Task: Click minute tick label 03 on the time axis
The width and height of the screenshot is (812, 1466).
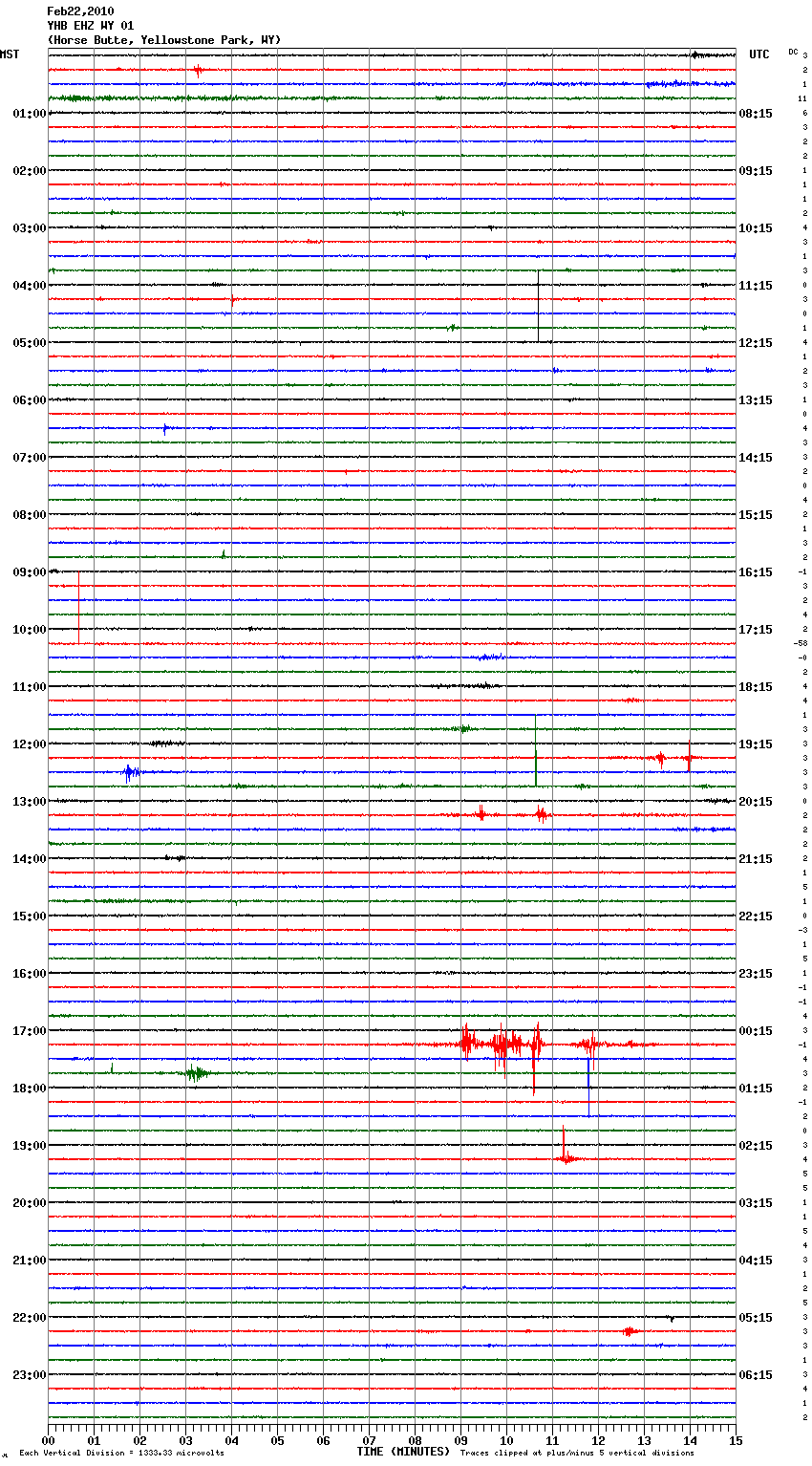Action: click(x=185, y=1440)
